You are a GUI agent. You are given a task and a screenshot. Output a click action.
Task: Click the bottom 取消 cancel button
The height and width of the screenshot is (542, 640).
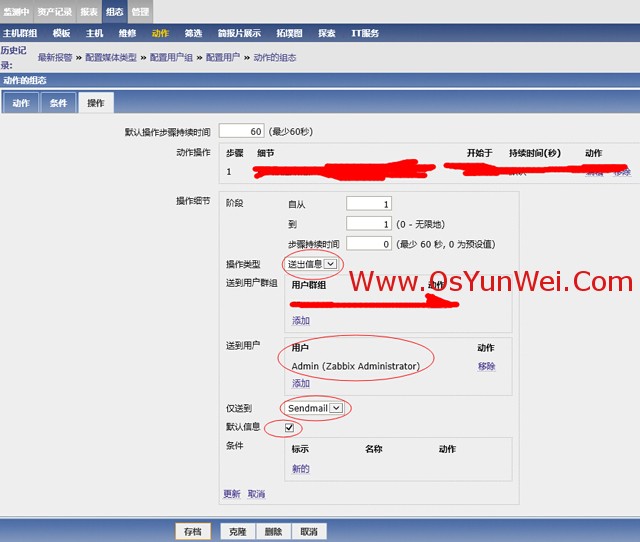tap(309, 531)
